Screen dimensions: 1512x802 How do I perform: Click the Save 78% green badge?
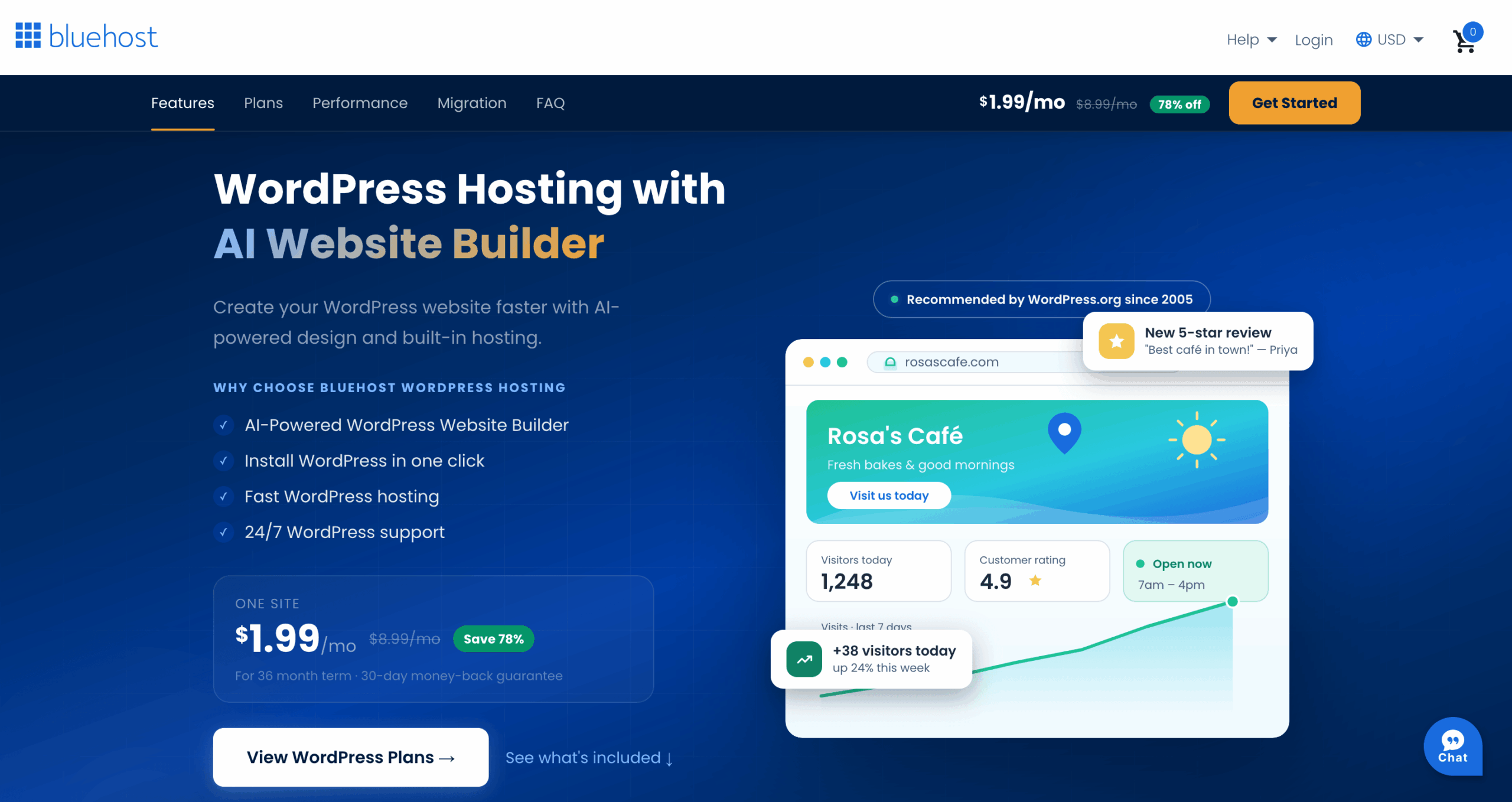[x=494, y=639]
